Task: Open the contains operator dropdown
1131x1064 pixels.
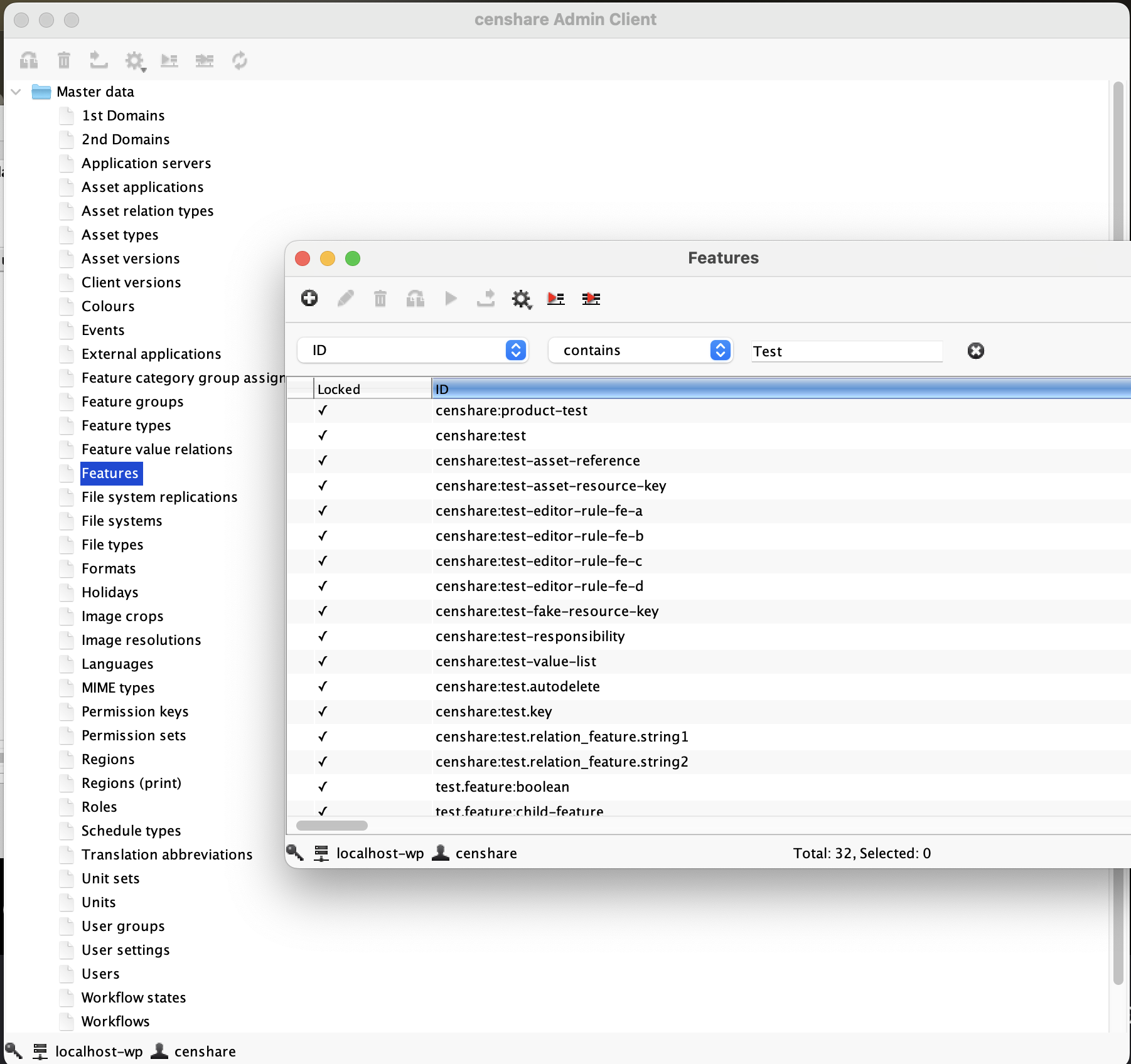Action: click(719, 350)
